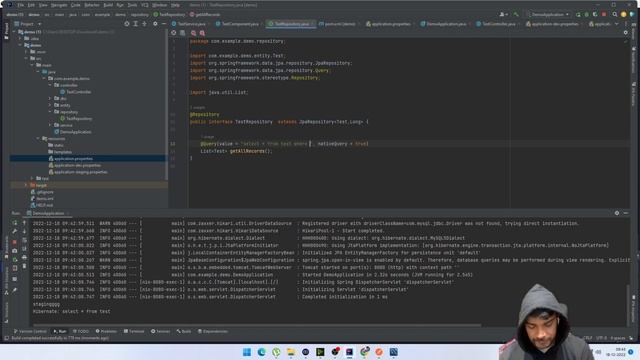
Task: Stop the running process in Run panel
Action: pos(15,242)
